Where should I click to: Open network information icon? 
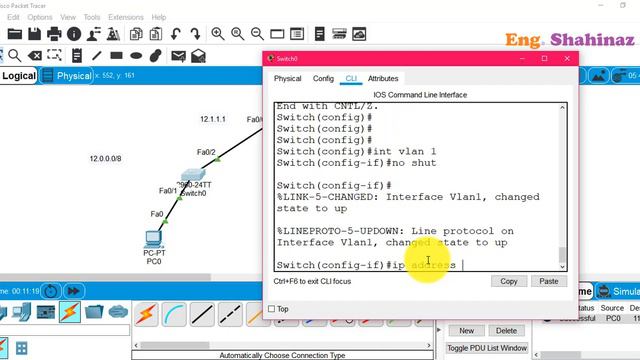coord(74,34)
